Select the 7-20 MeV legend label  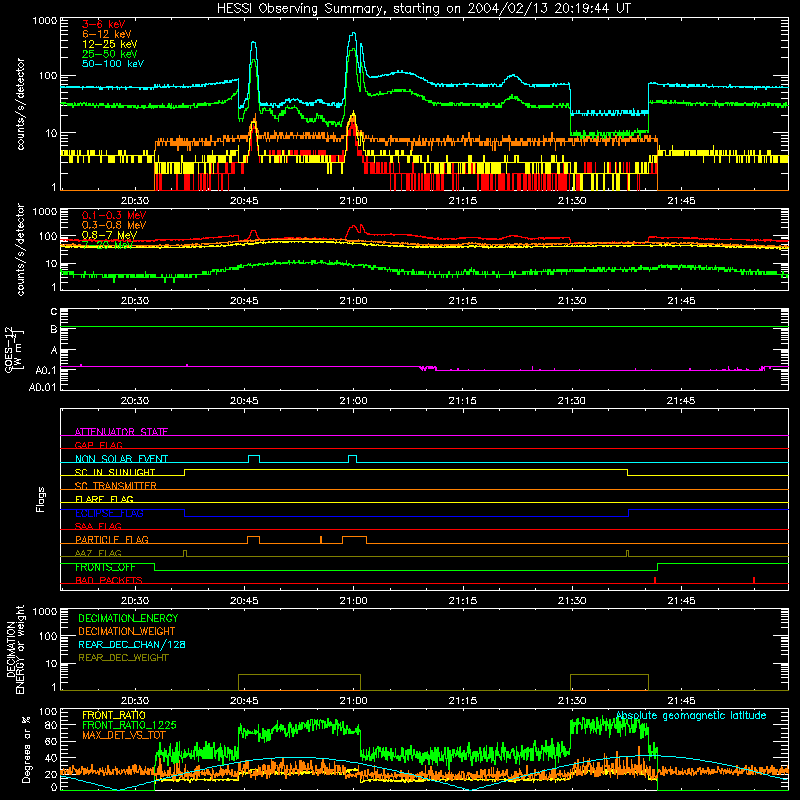tap(107, 245)
